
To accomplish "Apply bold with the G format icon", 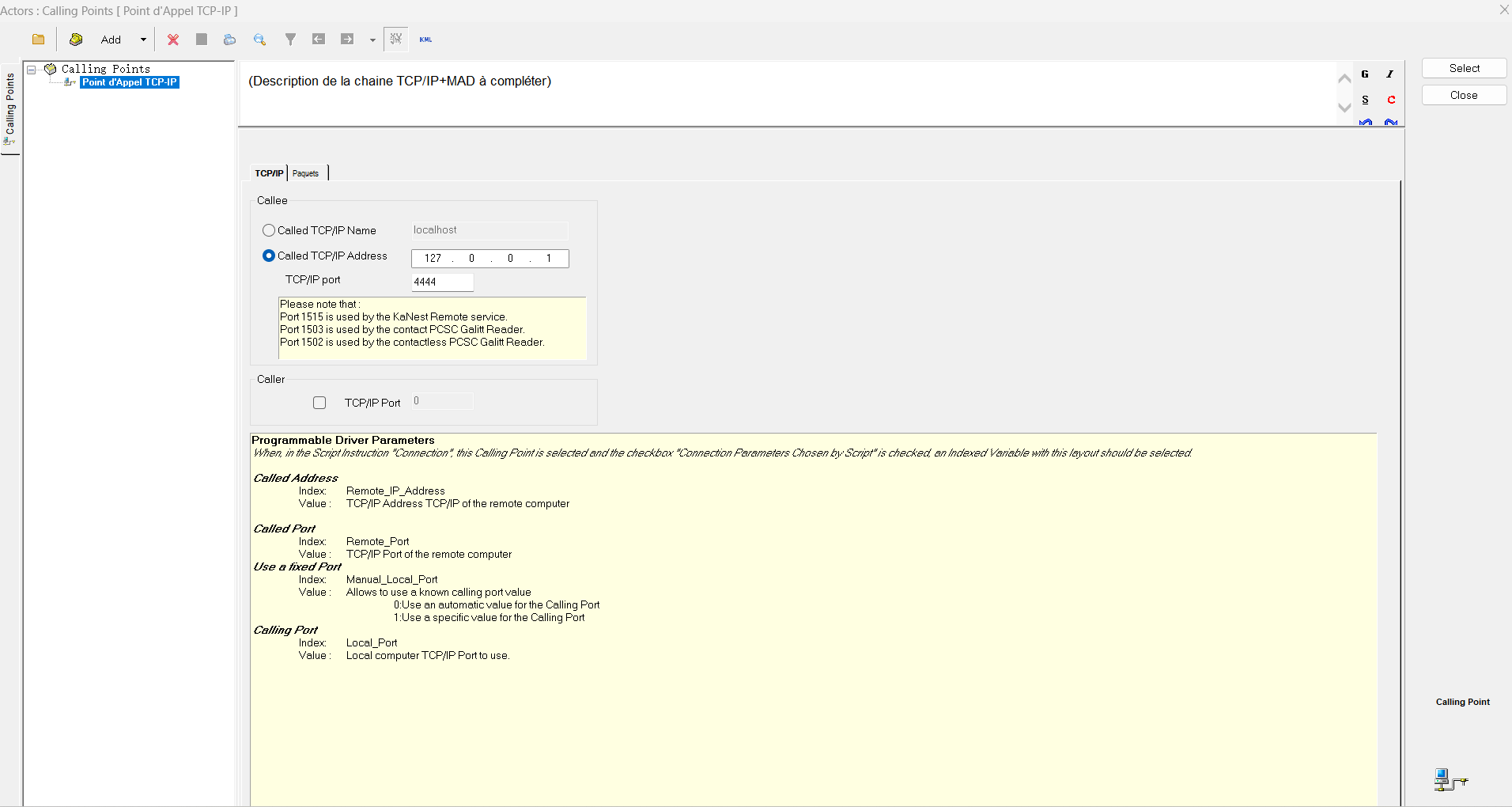I will 1365,74.
